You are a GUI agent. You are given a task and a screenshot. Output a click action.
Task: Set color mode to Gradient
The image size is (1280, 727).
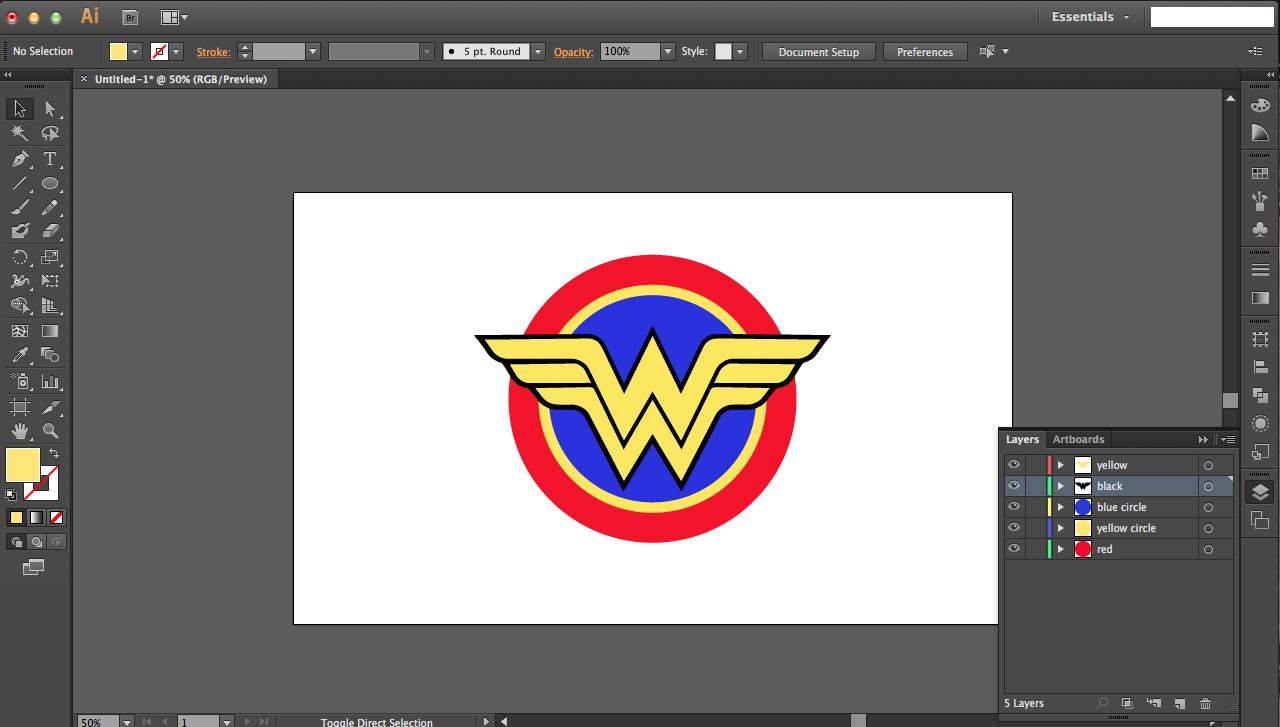(x=36, y=517)
